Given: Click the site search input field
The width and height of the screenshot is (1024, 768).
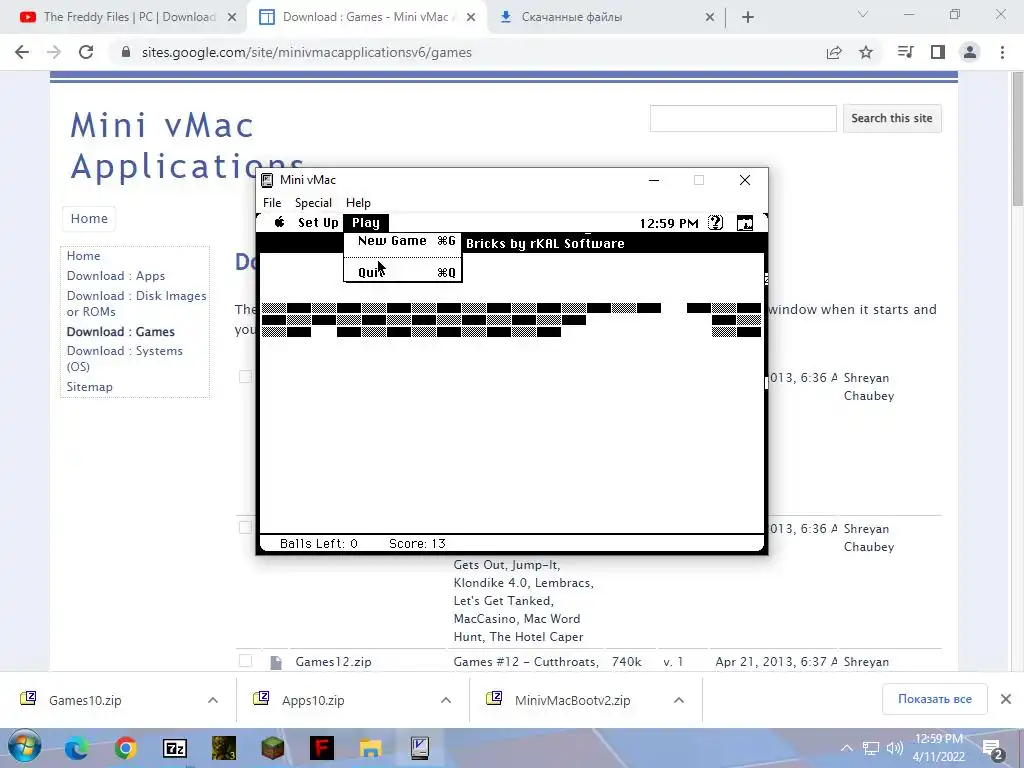Looking at the screenshot, I should (x=743, y=118).
